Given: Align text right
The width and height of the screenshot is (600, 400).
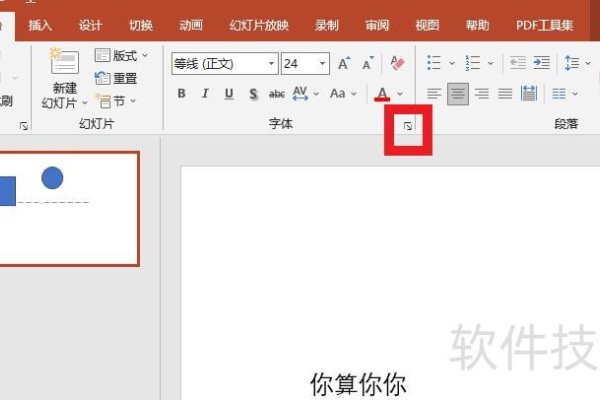Looking at the screenshot, I should 481,93.
